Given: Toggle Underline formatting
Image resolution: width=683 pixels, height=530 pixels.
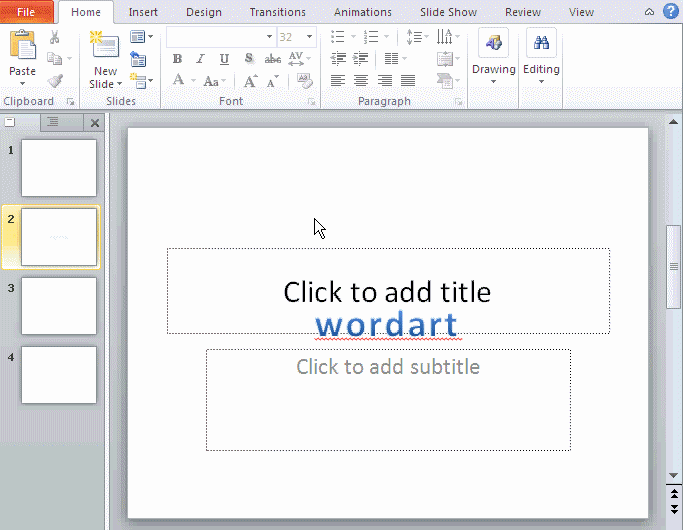Looking at the screenshot, I should point(224,58).
